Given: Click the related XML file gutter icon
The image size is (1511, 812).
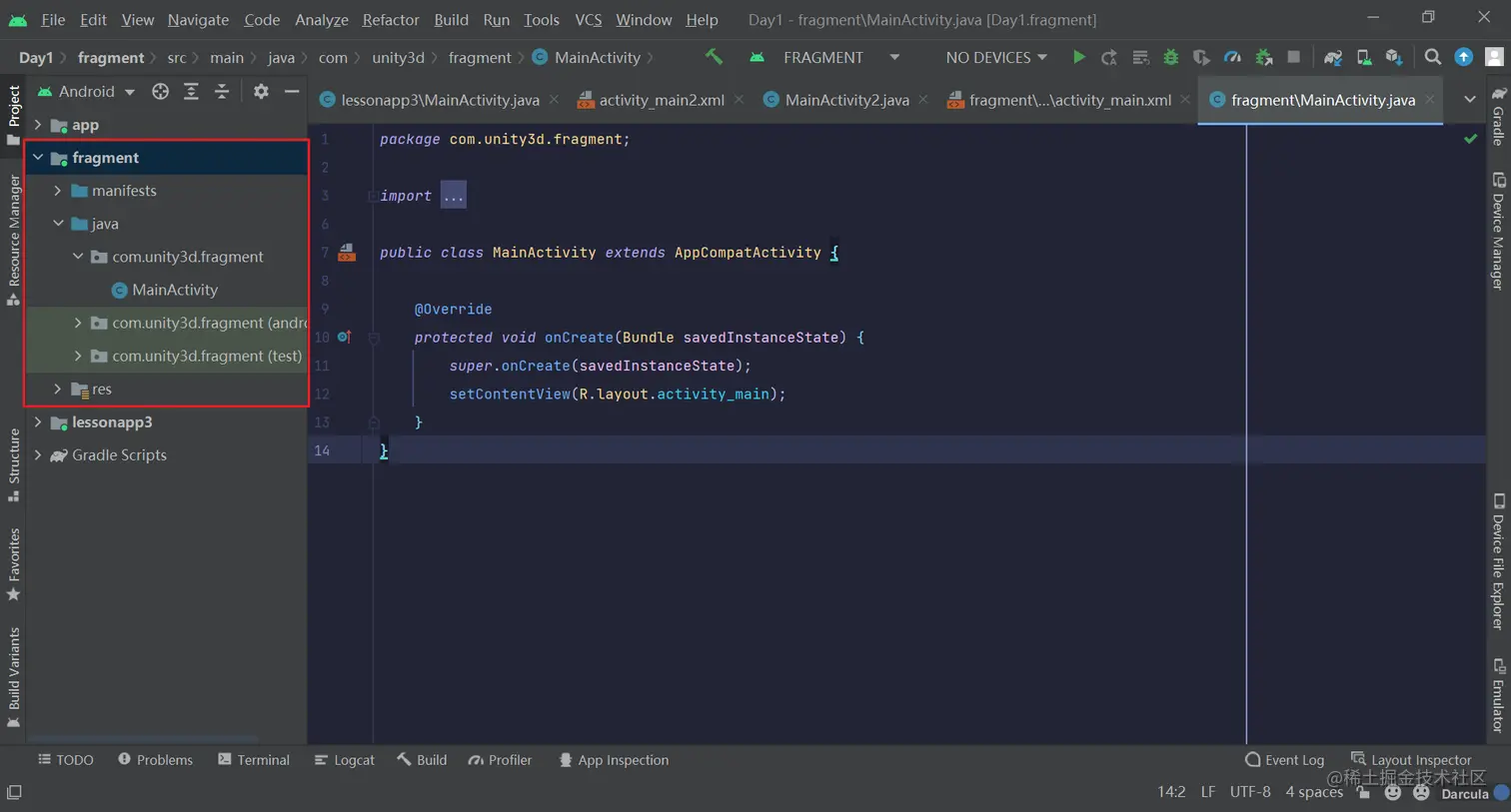Looking at the screenshot, I should pos(347,253).
